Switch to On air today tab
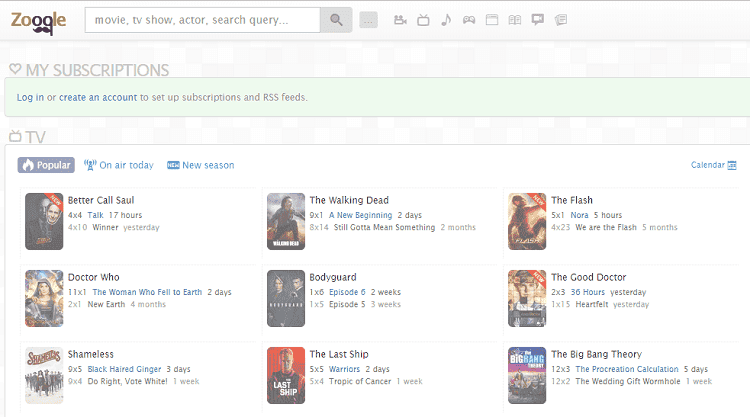This screenshot has width=750, height=417. 119,165
